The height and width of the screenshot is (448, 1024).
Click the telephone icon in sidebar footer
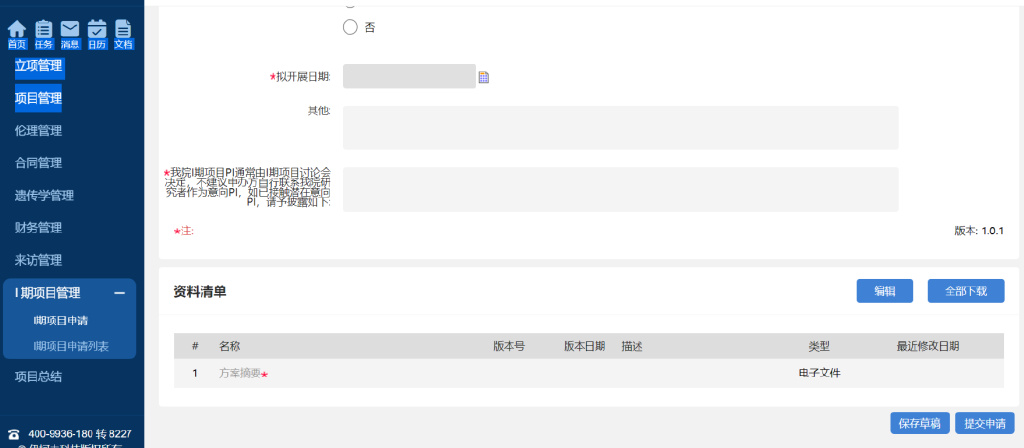click(x=14, y=434)
